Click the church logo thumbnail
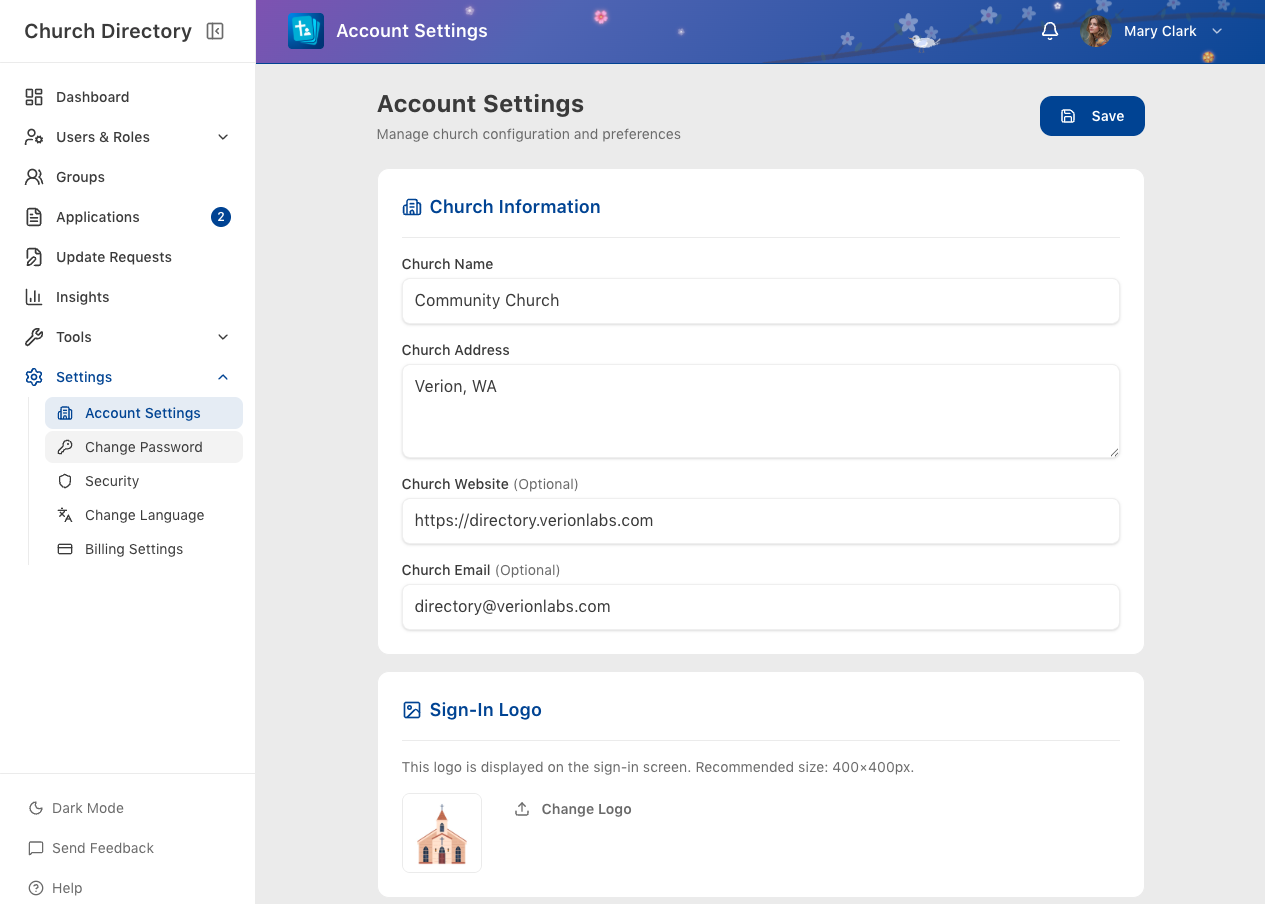The width and height of the screenshot is (1265, 904). pyautogui.click(x=442, y=833)
